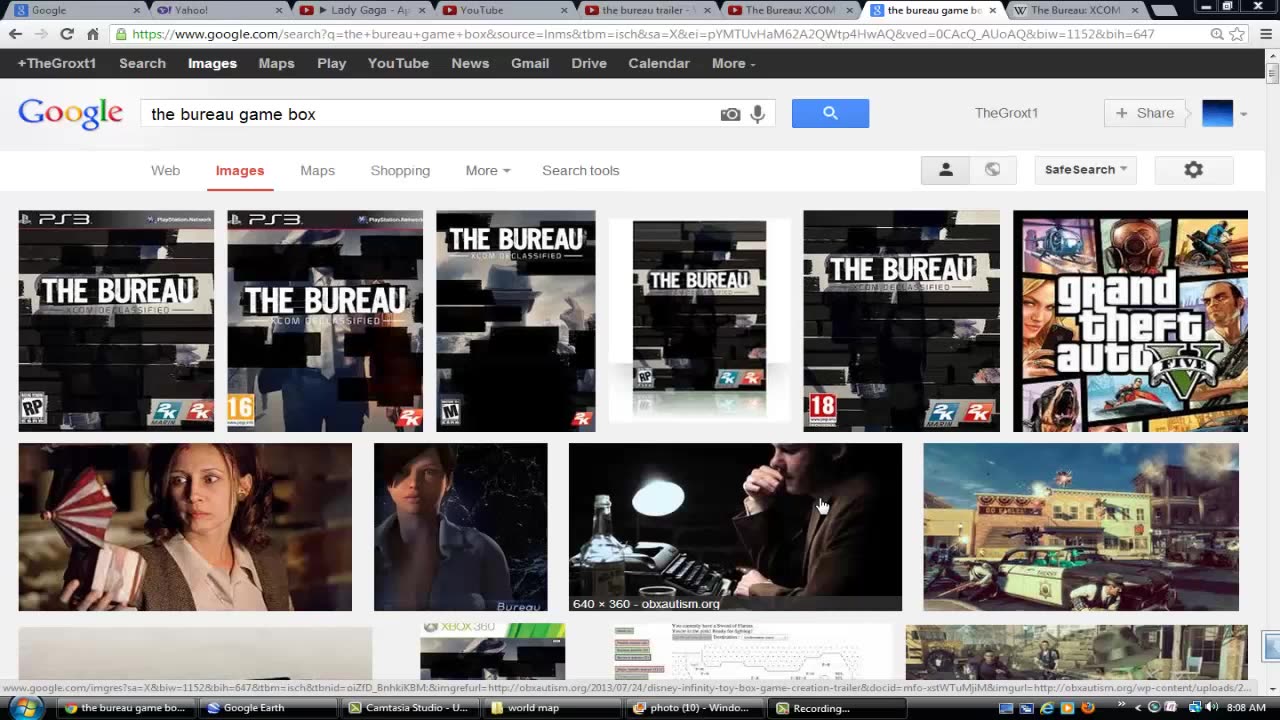Switch to Maps results tab below search box
The width and height of the screenshot is (1280, 720).
coord(317,170)
